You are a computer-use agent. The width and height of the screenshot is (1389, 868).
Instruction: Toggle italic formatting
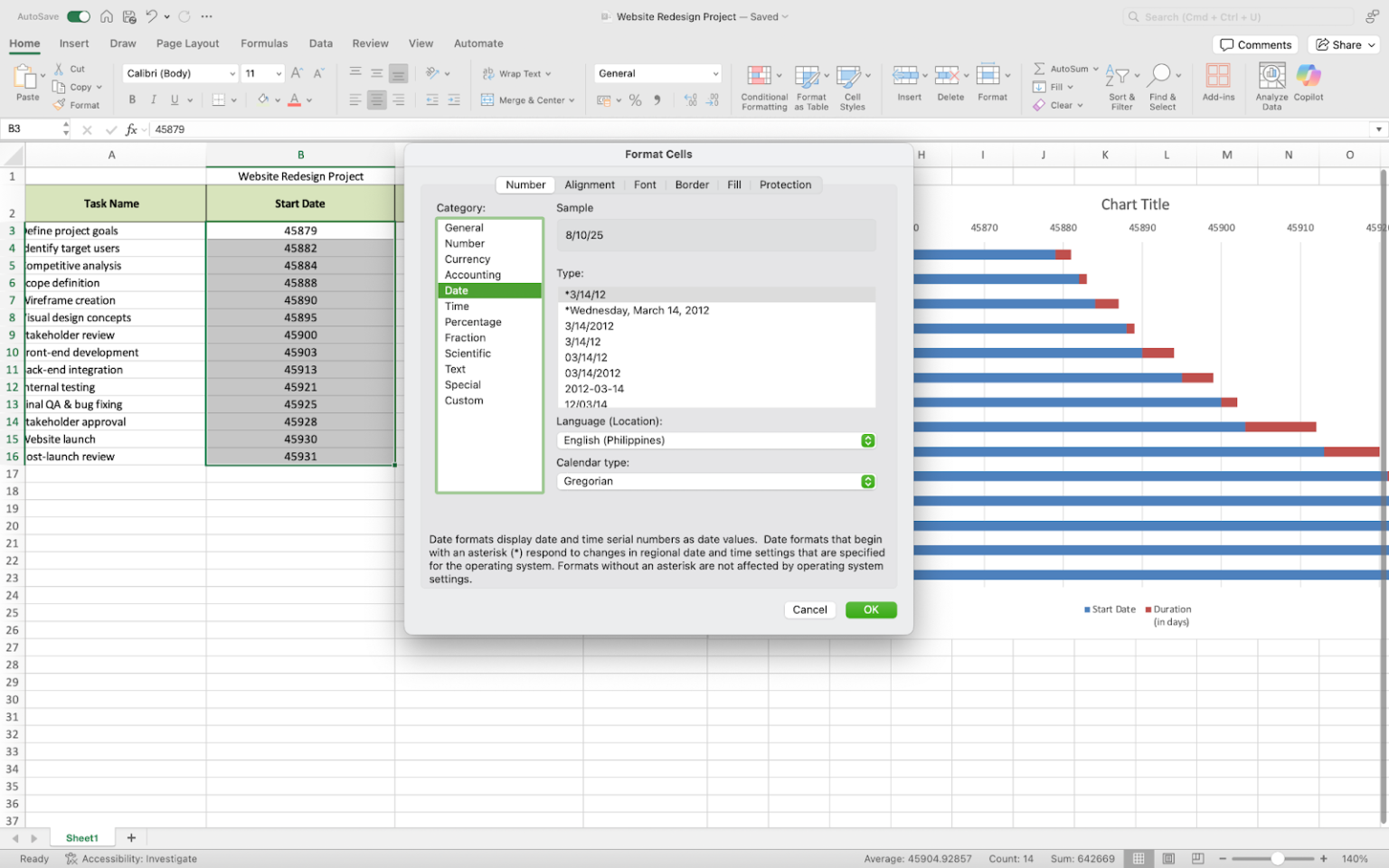click(152, 99)
